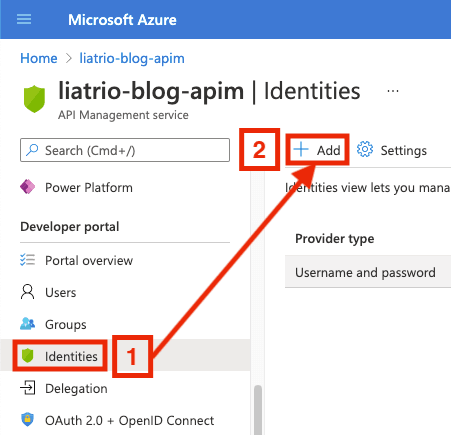The width and height of the screenshot is (451, 435).
Task: Click the Settings toolbar label
Action: coord(404,151)
